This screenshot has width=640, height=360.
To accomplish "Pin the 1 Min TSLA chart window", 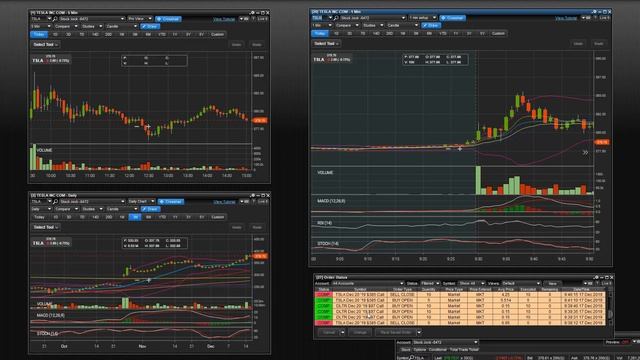I will 594,12.
